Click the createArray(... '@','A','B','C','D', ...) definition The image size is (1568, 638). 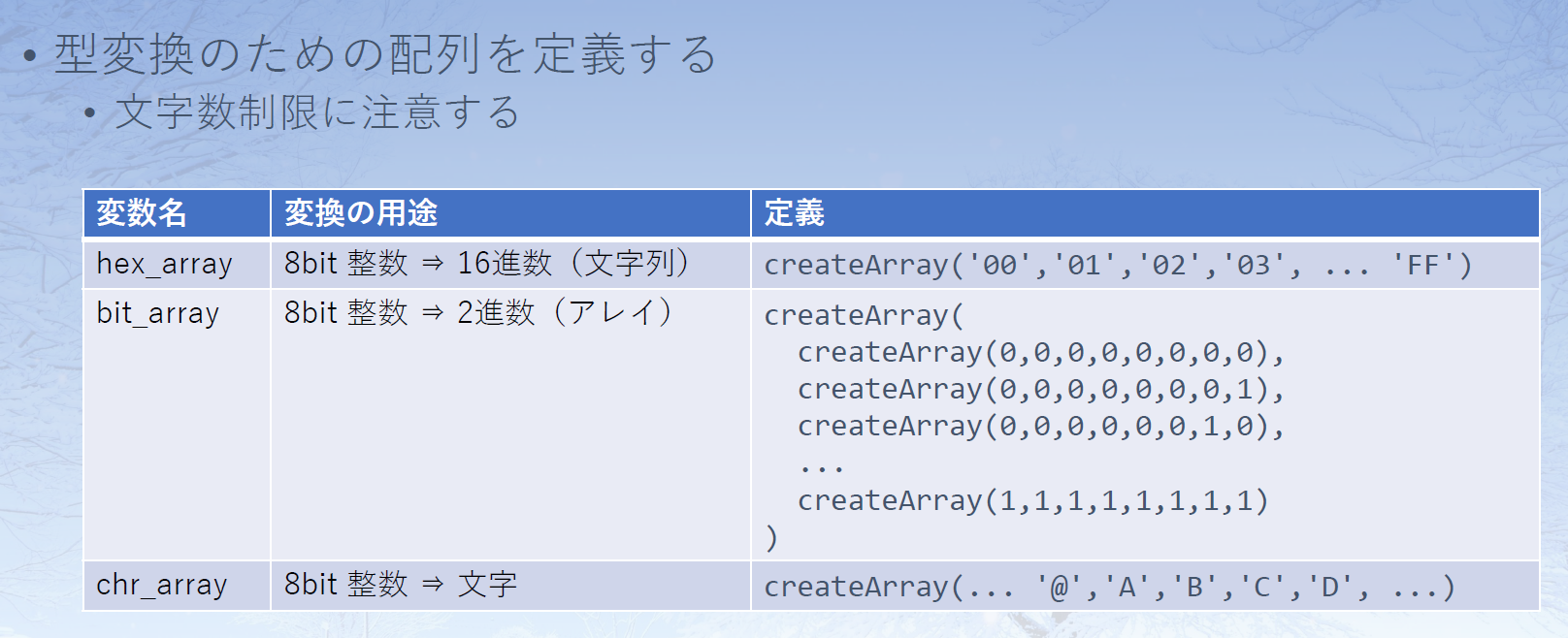1109,587
